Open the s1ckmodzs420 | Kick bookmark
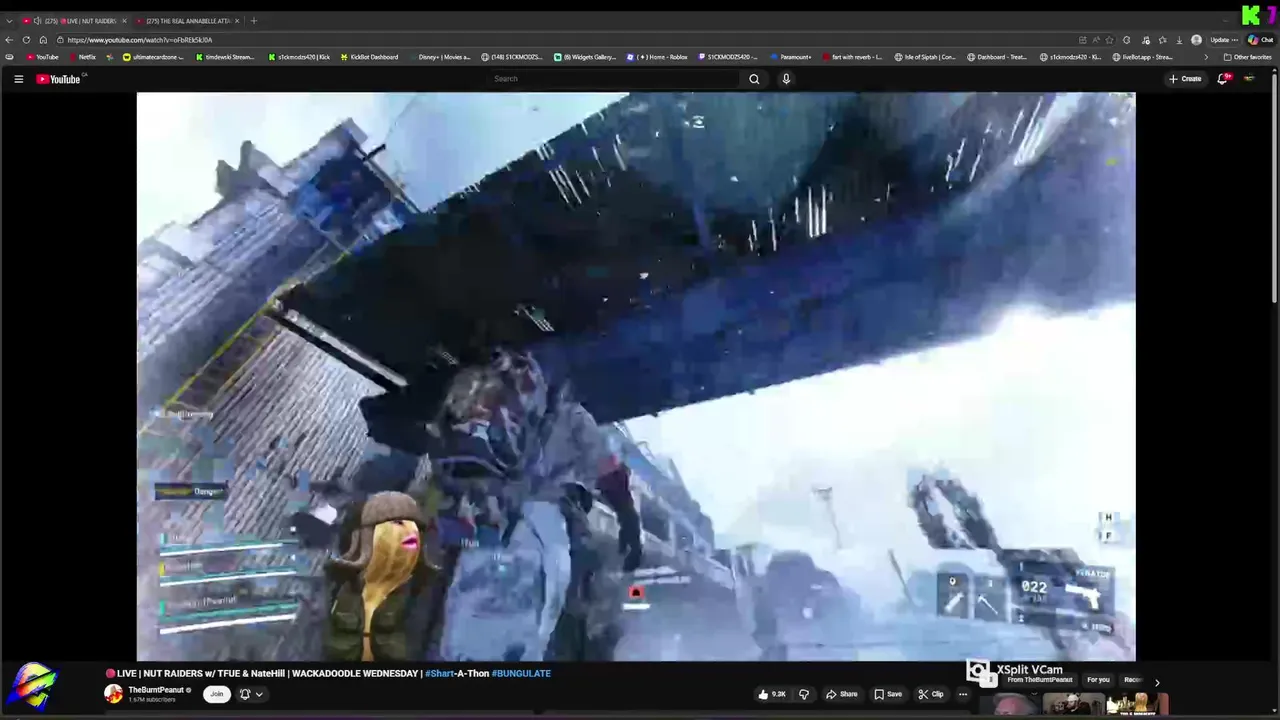Viewport: 1280px width, 720px height. (x=299, y=57)
